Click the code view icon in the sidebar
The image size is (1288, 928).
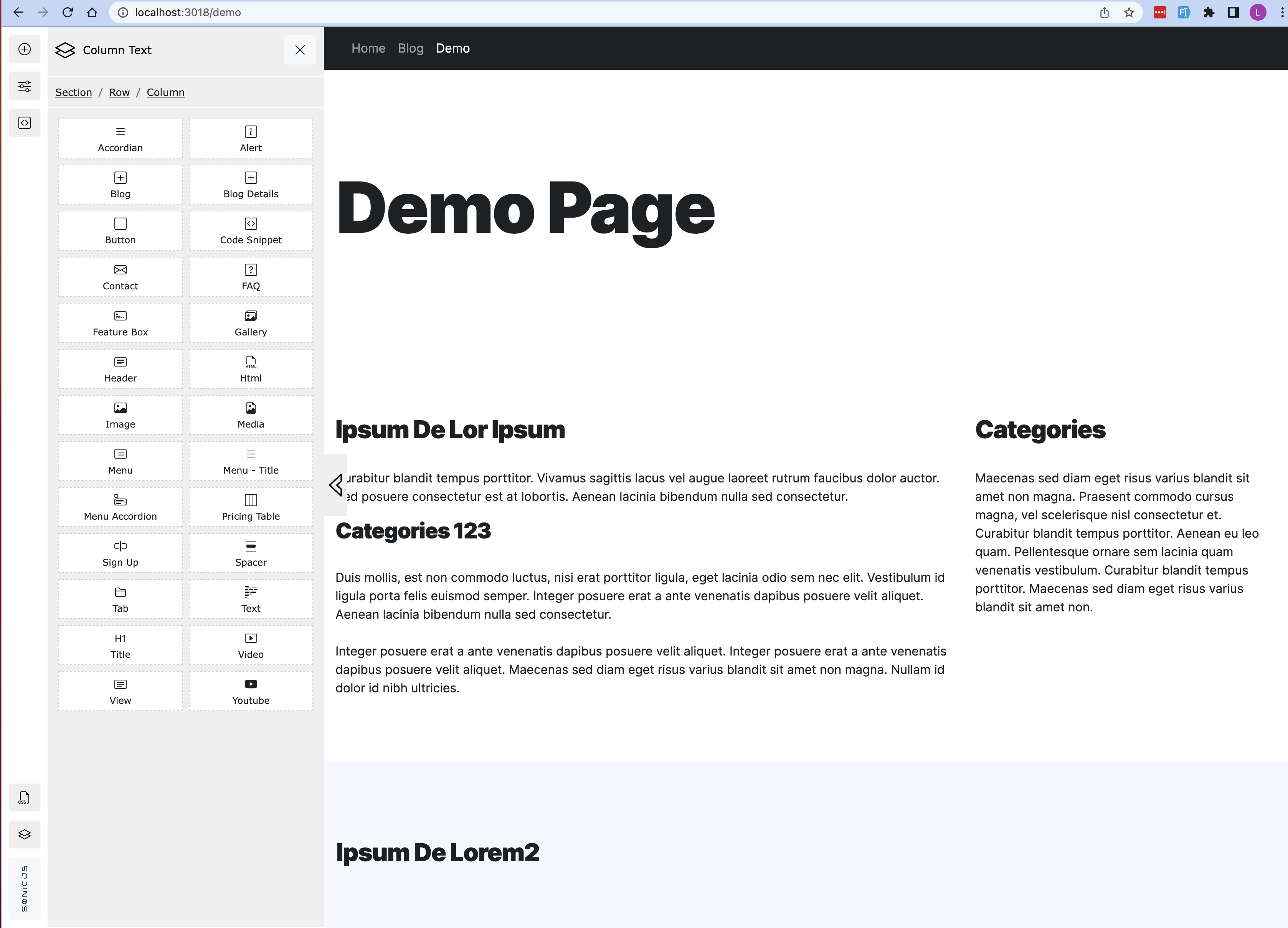[x=24, y=123]
